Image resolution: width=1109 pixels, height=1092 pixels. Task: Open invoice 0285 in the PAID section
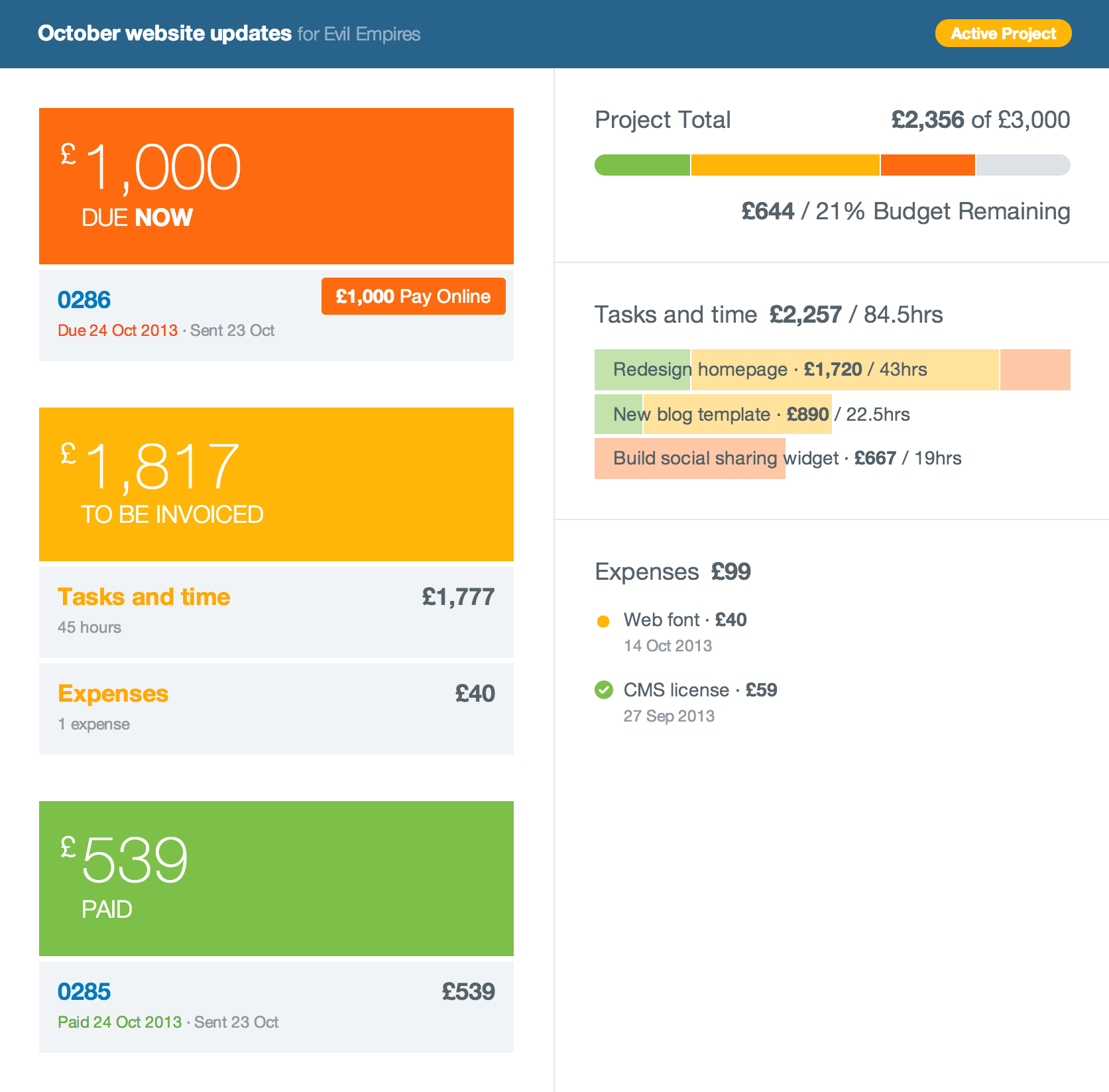point(84,991)
